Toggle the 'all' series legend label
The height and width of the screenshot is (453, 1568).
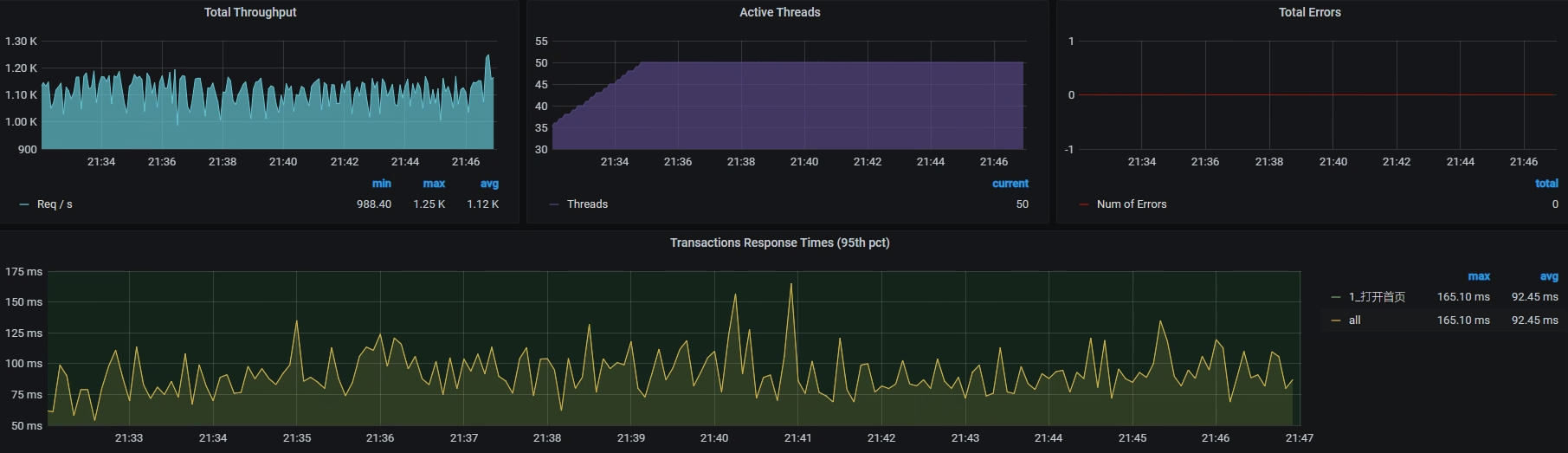[x=1354, y=320]
